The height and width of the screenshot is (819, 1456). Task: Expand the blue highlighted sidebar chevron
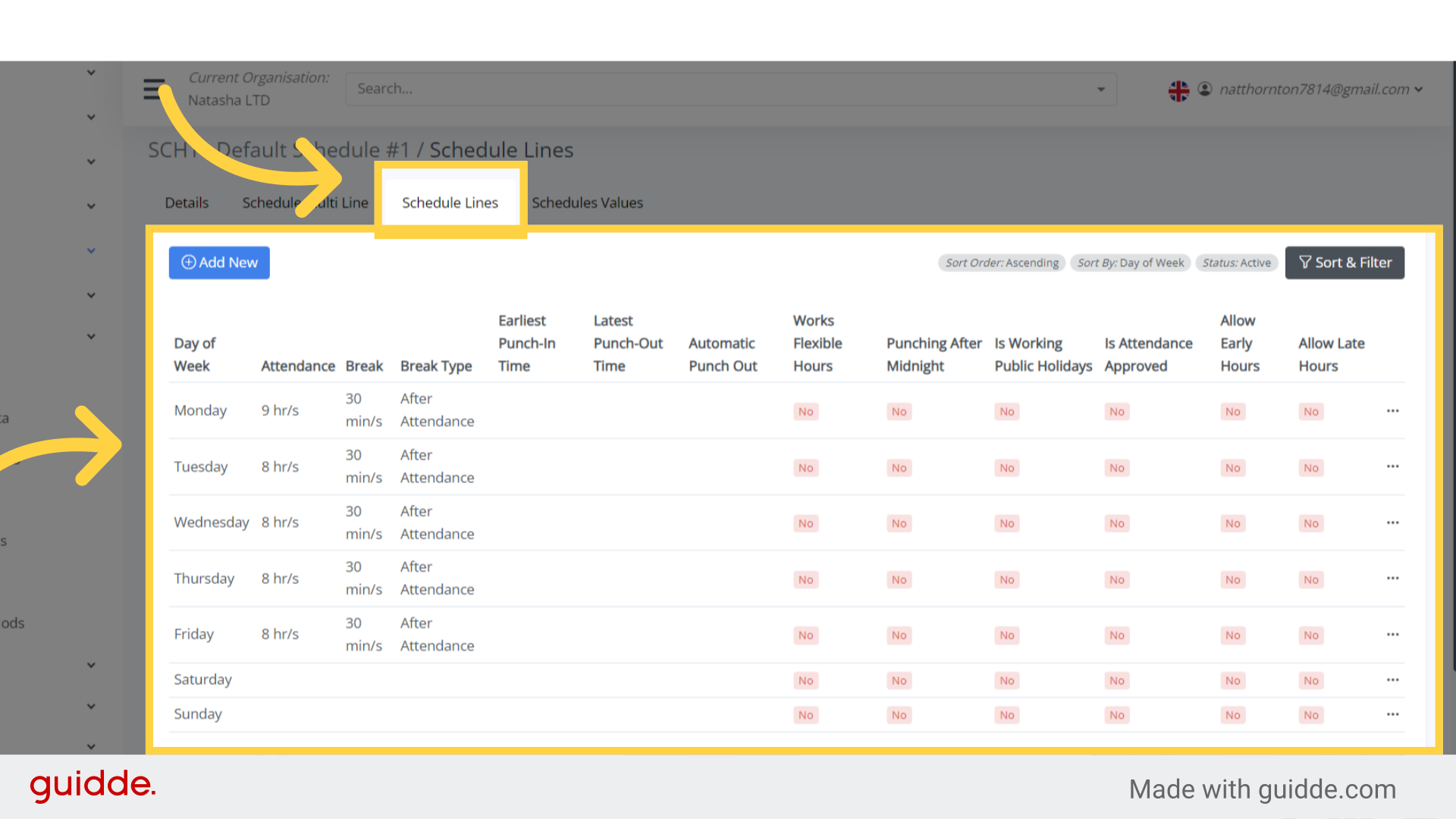point(91,251)
